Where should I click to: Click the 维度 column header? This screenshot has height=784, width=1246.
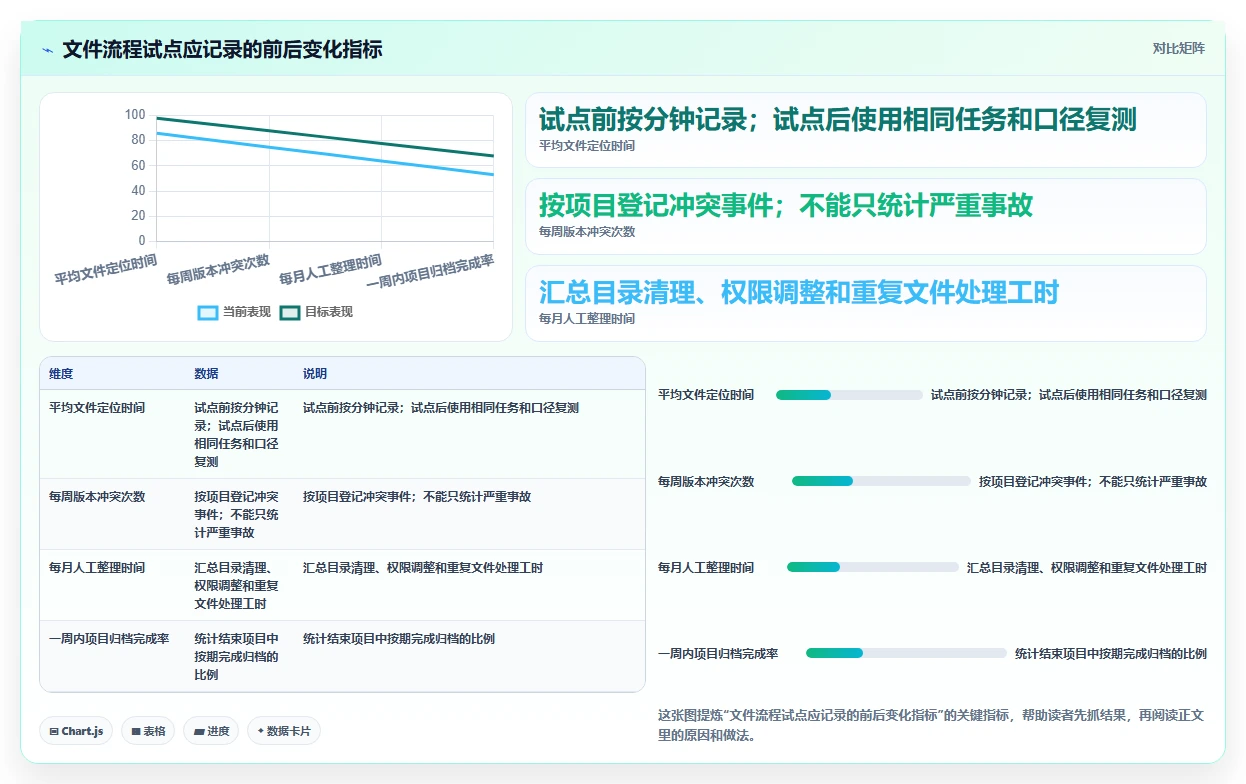tap(61, 373)
